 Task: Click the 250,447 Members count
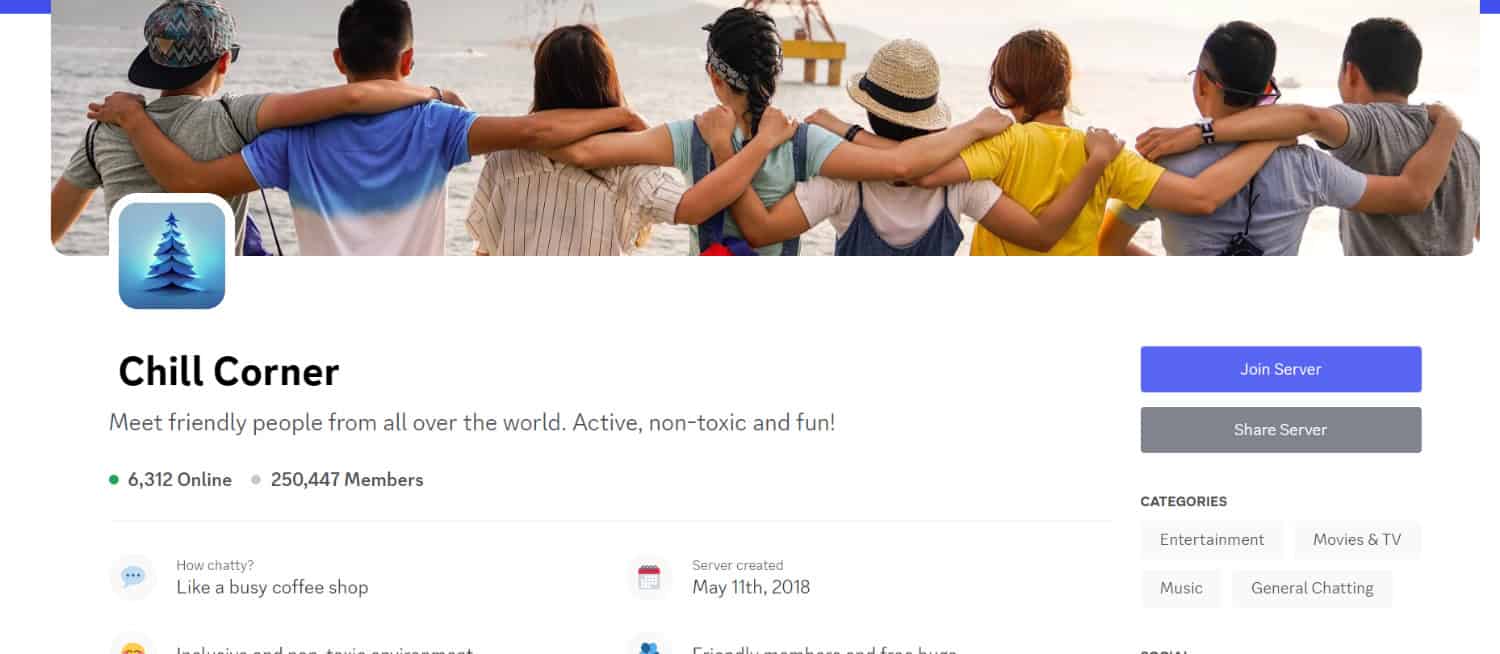347,480
